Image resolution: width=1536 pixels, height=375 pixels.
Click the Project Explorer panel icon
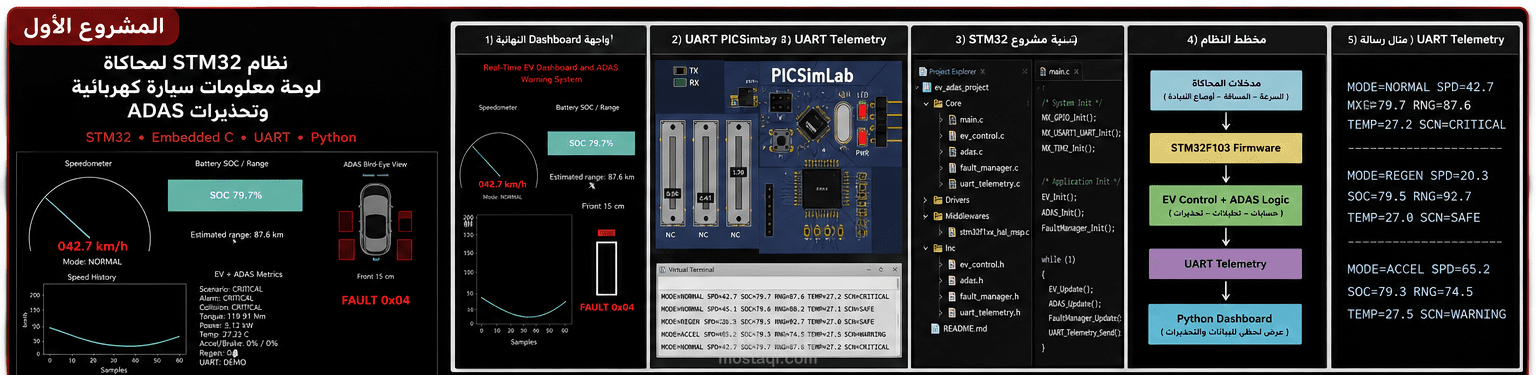click(923, 71)
